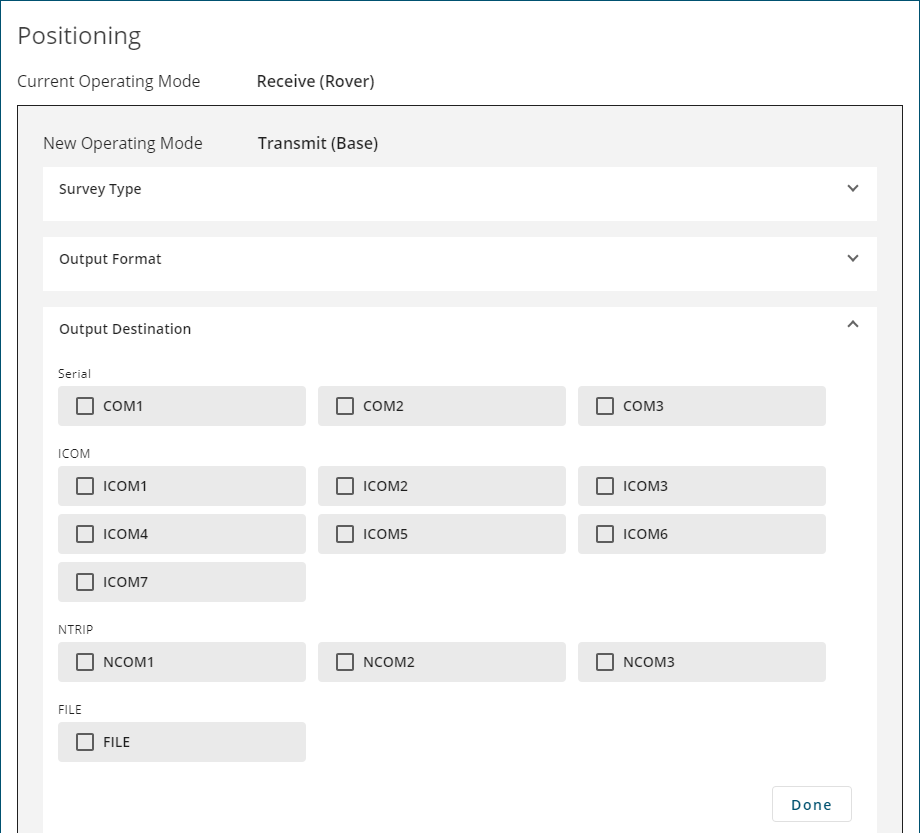Expand the Output Format section

tap(459, 259)
